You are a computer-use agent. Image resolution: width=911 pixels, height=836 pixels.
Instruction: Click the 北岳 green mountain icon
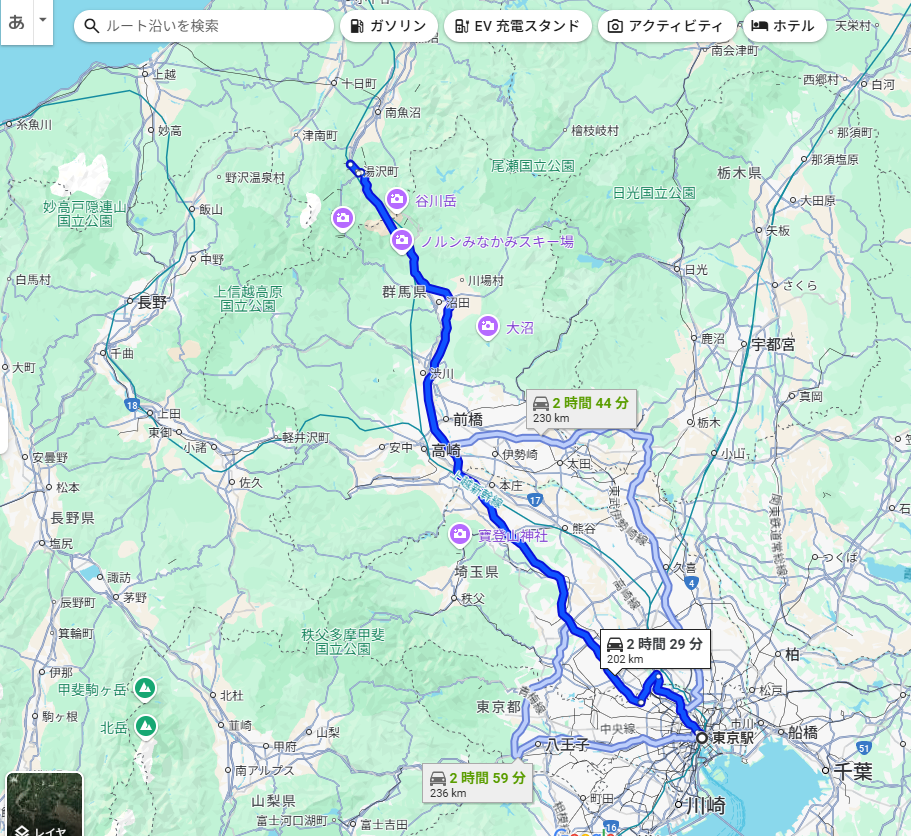(x=146, y=726)
